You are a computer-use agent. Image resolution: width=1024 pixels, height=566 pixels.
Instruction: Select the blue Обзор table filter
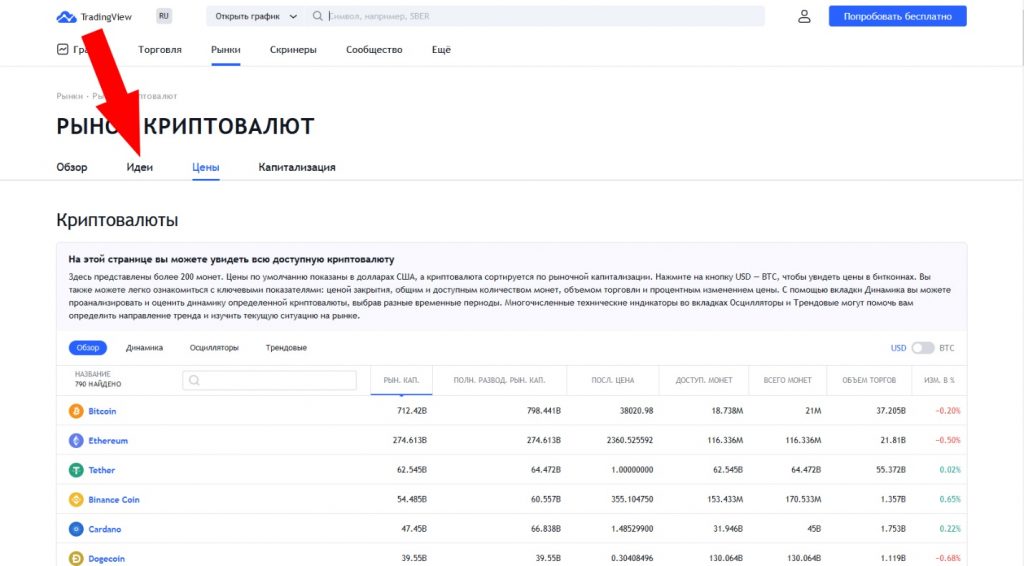pos(88,348)
